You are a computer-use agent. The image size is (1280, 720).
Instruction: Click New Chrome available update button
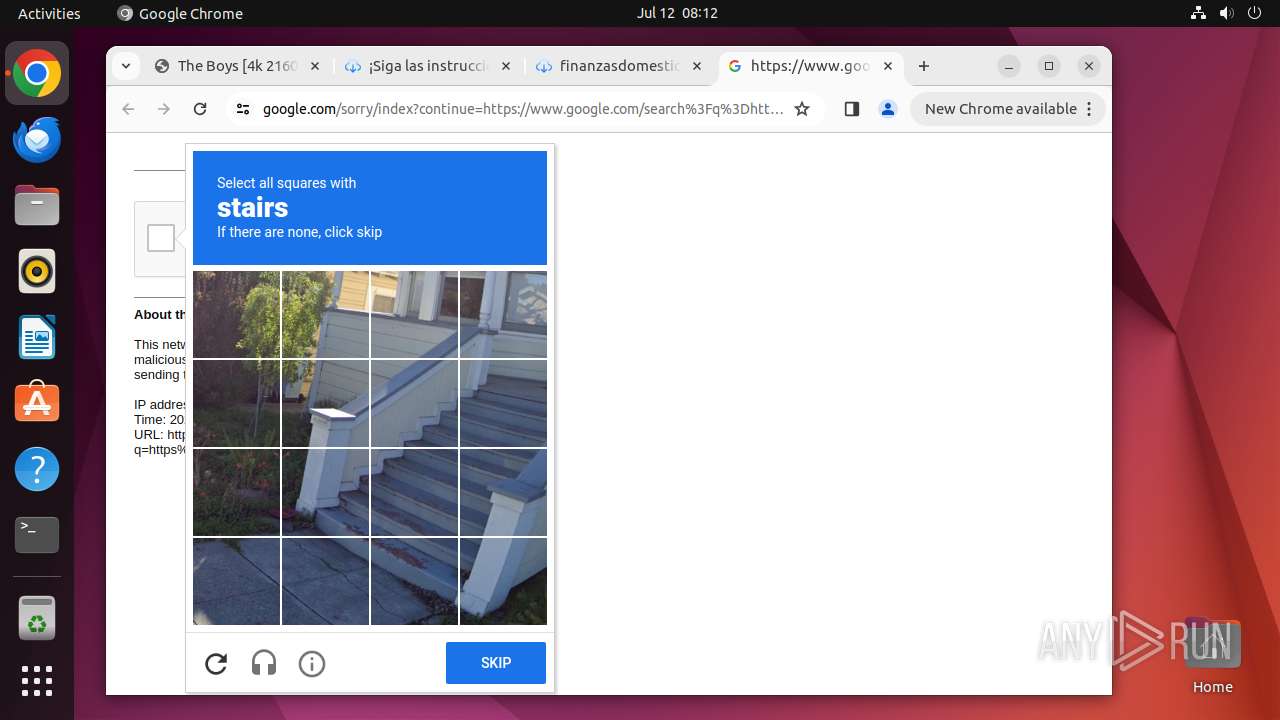(x=1008, y=109)
